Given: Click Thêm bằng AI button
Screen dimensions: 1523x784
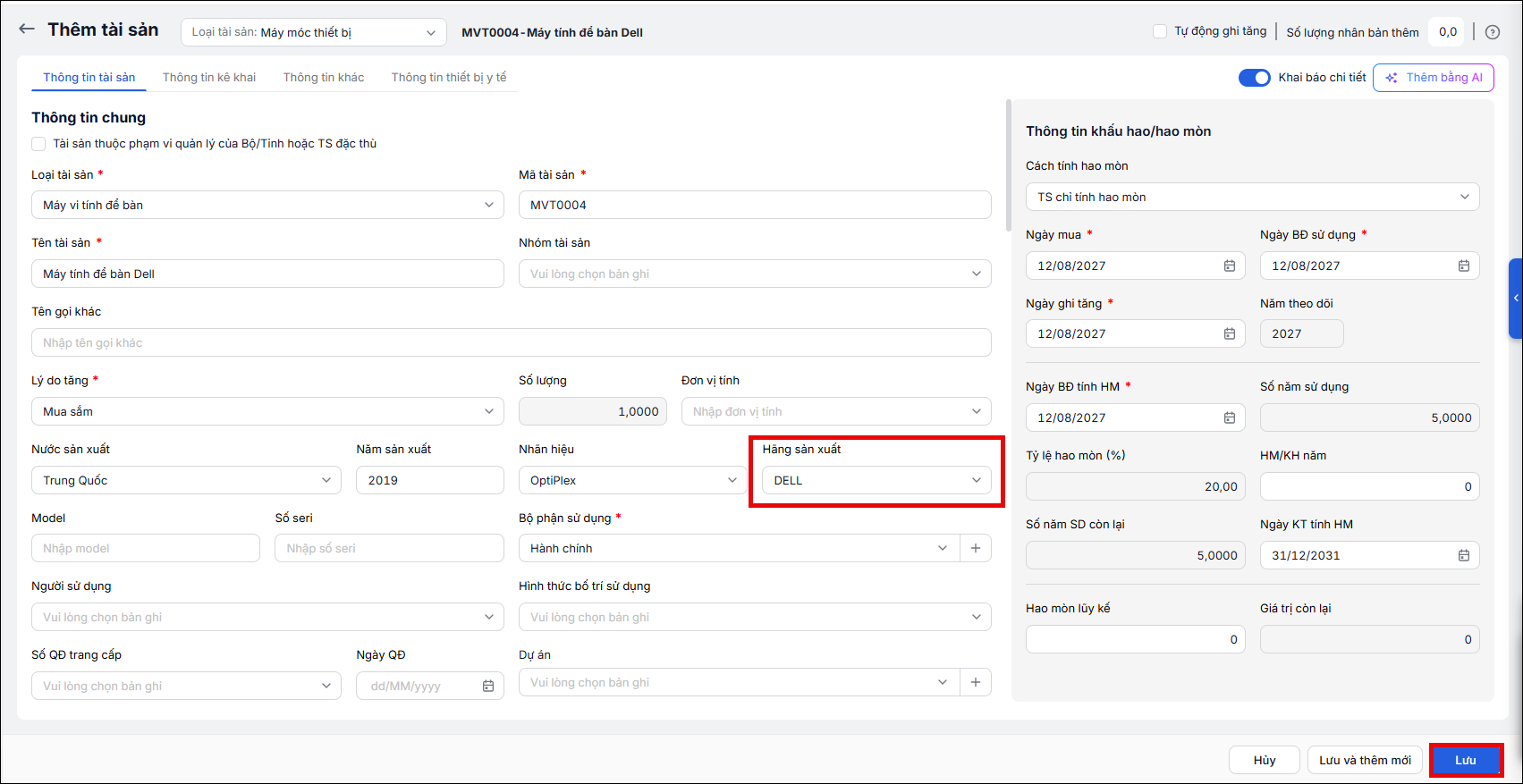Looking at the screenshot, I should (x=1434, y=78).
